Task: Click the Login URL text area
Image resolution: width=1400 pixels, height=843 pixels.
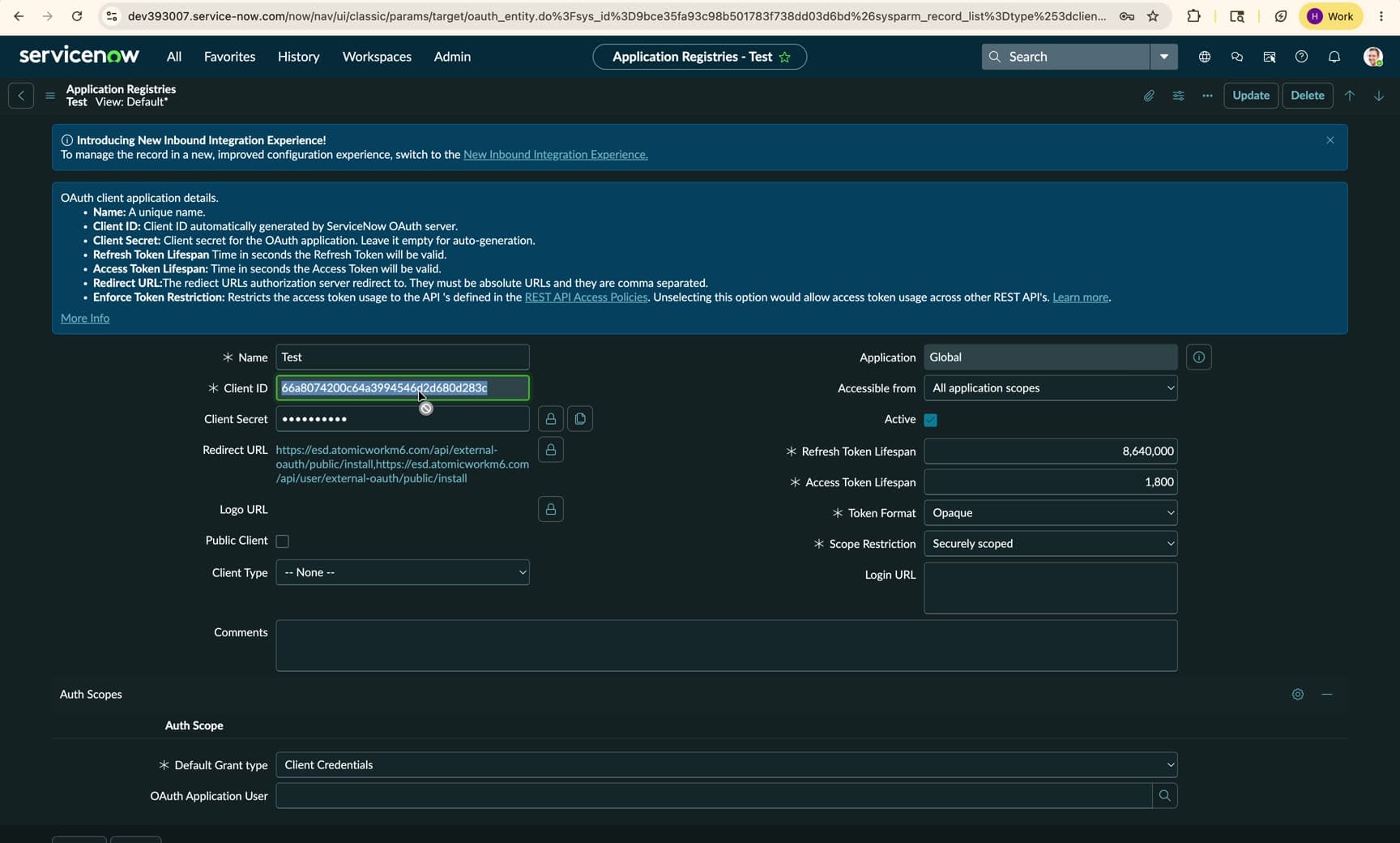Action: (1051, 588)
